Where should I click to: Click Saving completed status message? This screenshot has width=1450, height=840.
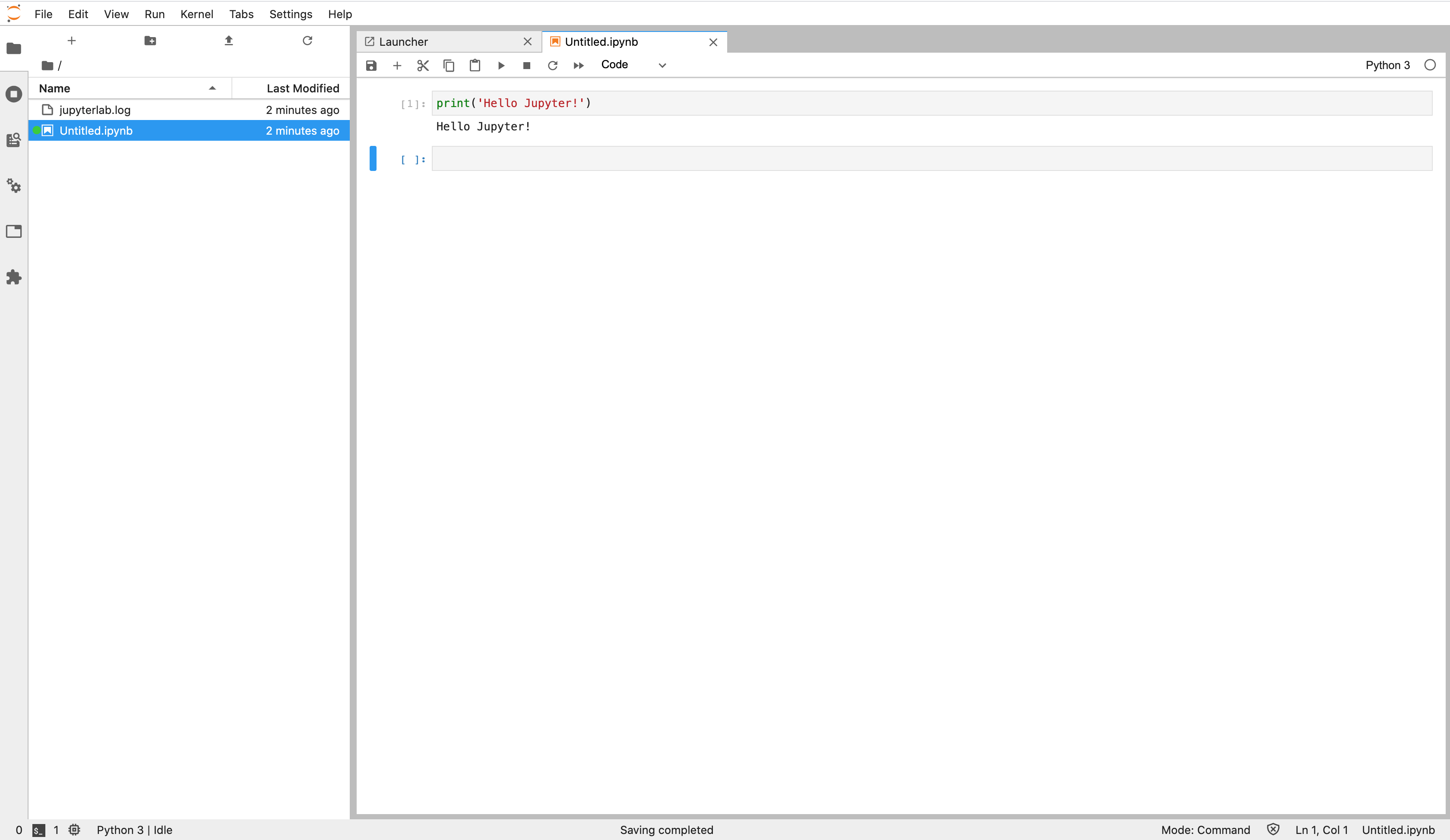[666, 830]
